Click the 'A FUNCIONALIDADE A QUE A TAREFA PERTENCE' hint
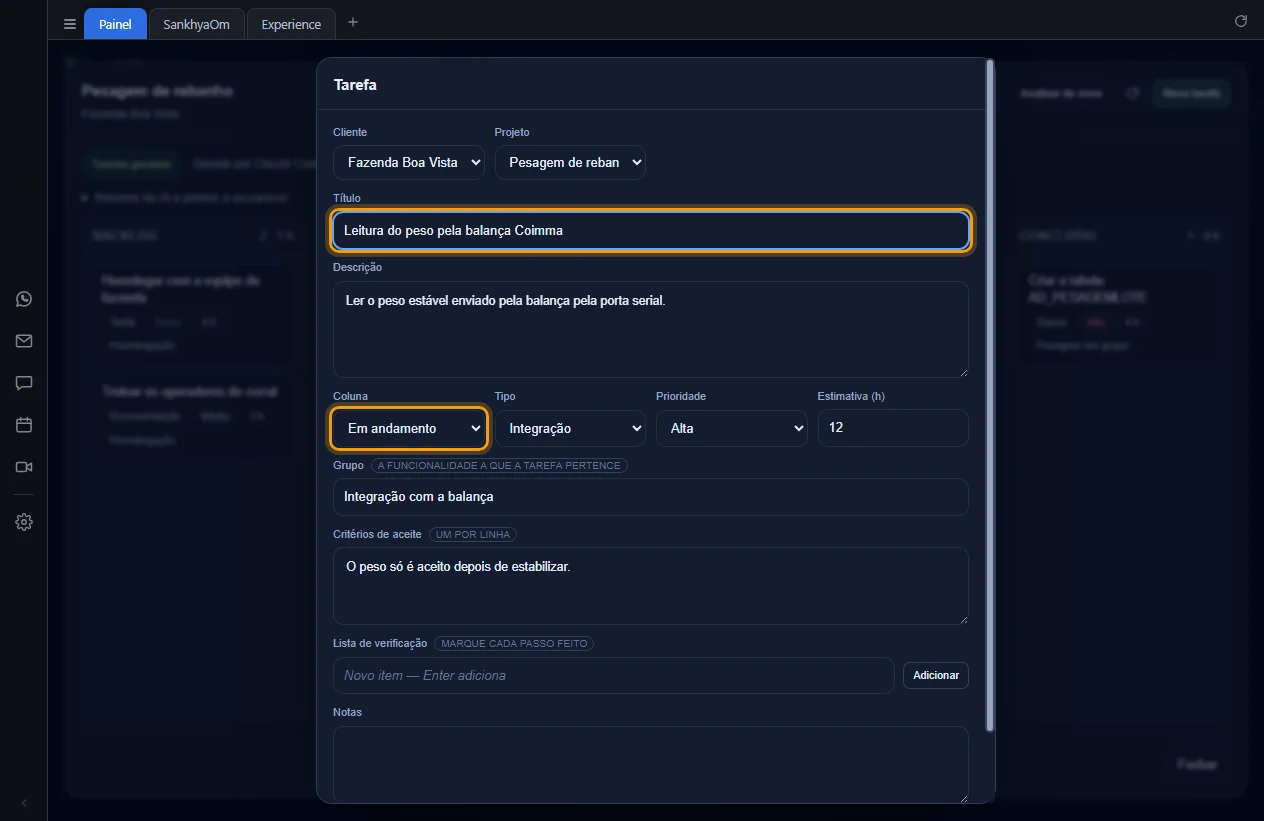The height and width of the screenshot is (821, 1264). tap(499, 465)
